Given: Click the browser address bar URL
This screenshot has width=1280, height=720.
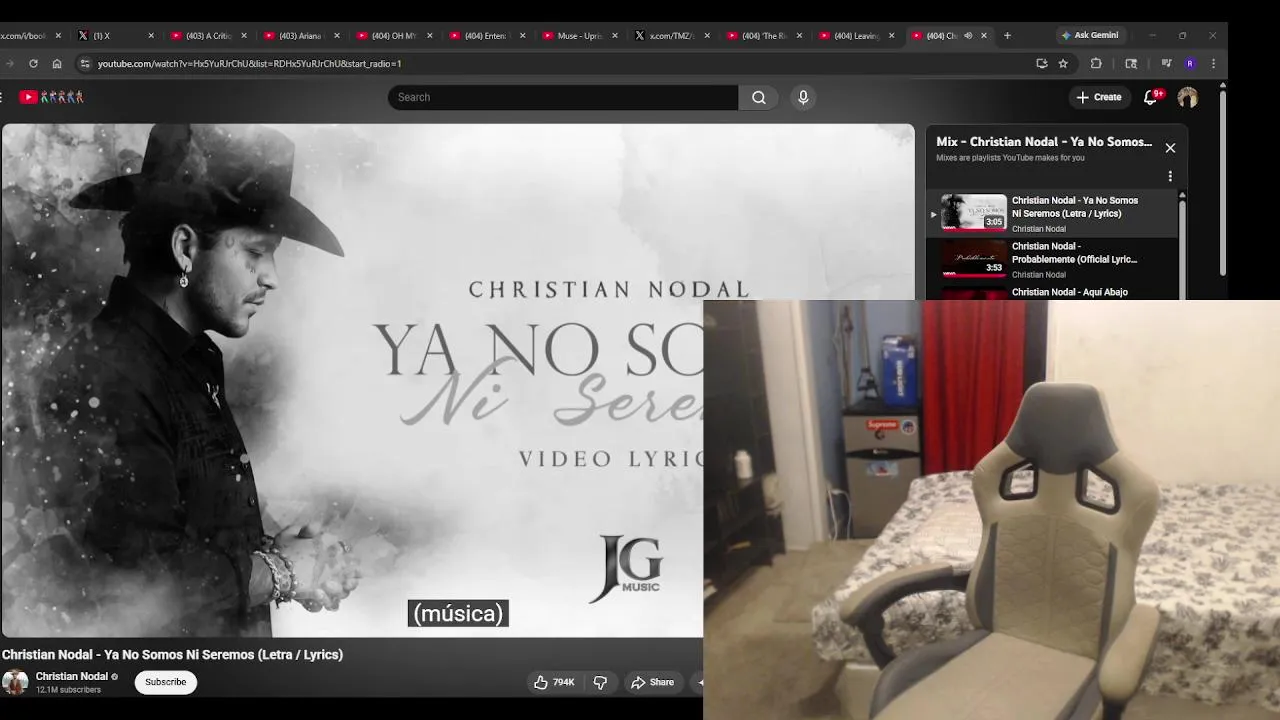Looking at the screenshot, I should coord(249,63).
